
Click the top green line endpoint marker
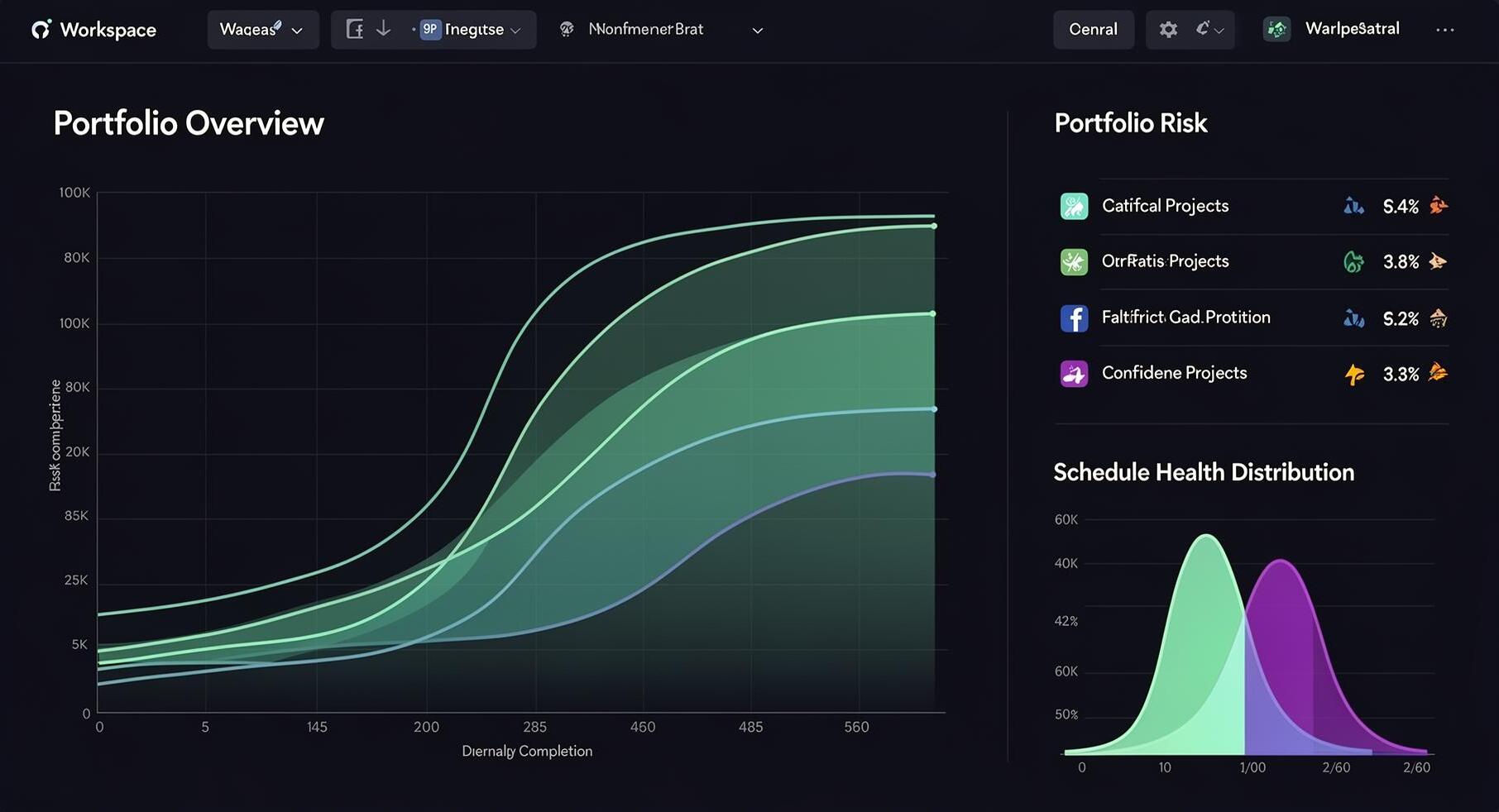coord(934,226)
